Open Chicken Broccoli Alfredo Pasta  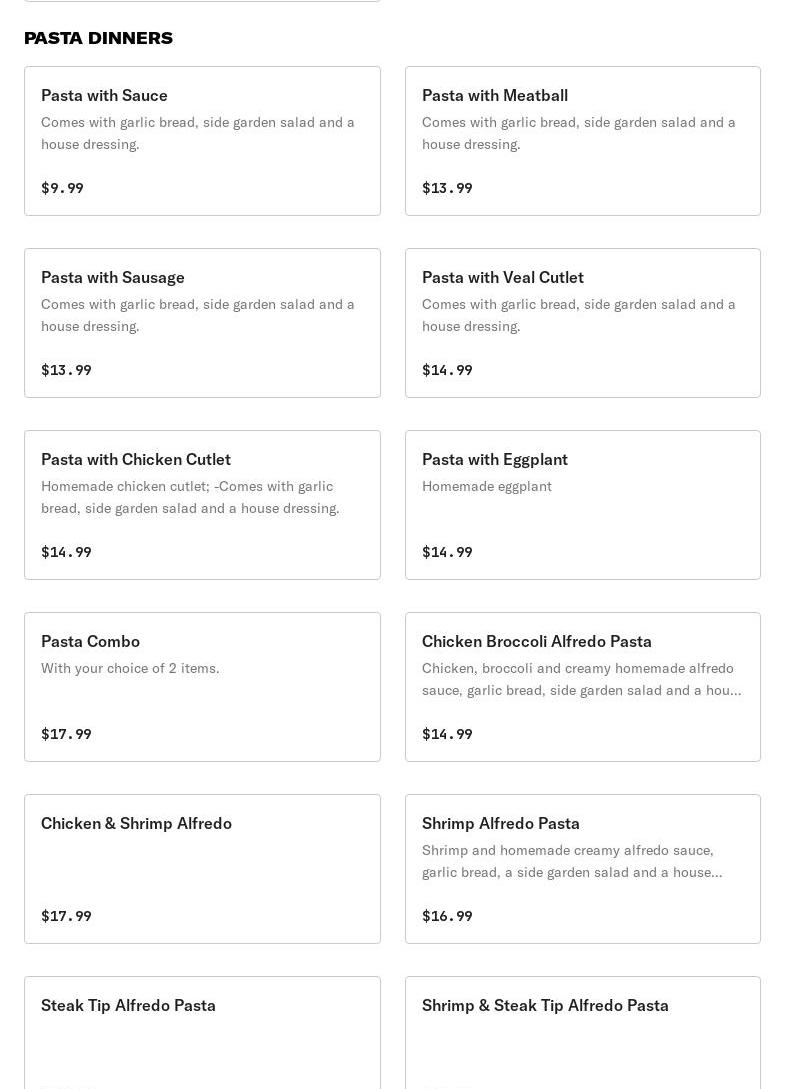point(583,687)
